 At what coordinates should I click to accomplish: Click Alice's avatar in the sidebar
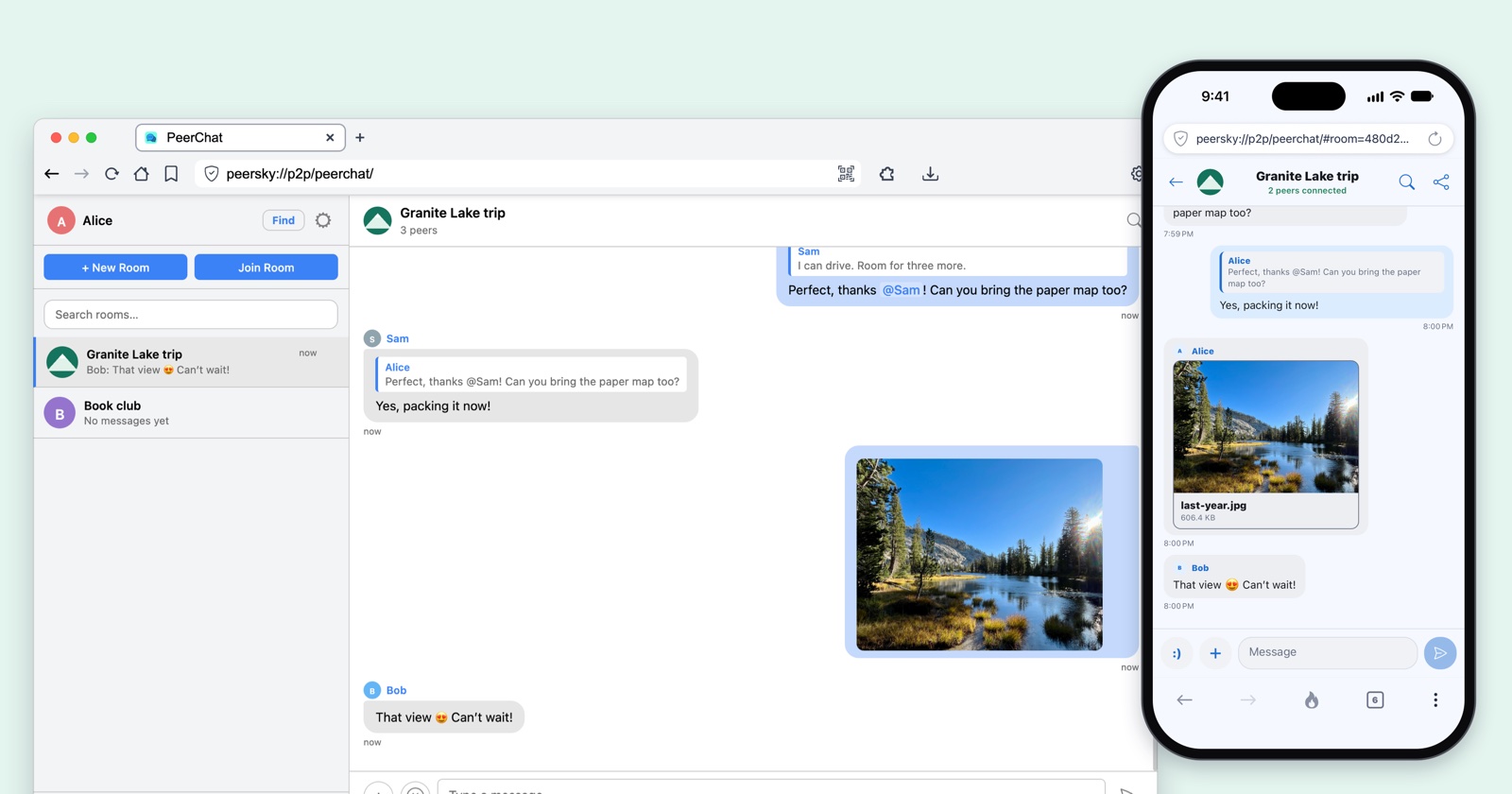point(61,221)
